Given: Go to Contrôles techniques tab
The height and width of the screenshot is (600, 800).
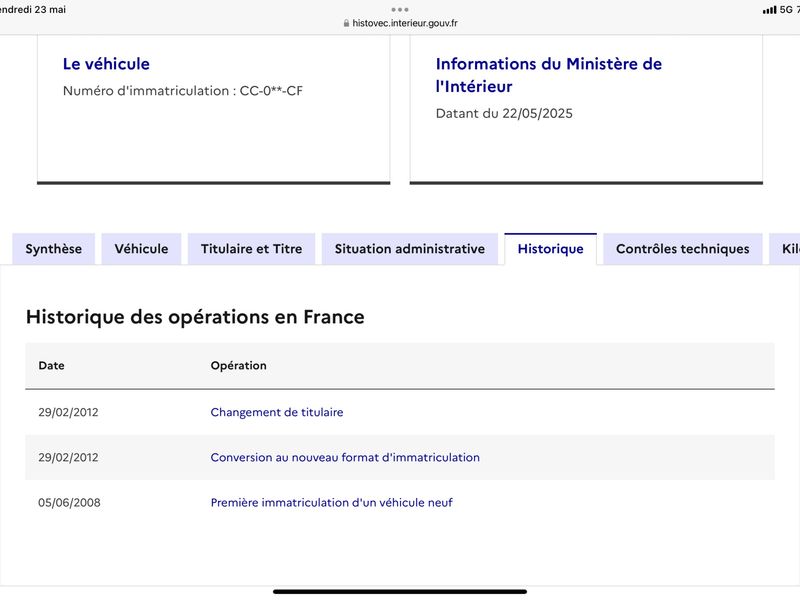Looking at the screenshot, I should 683,249.
